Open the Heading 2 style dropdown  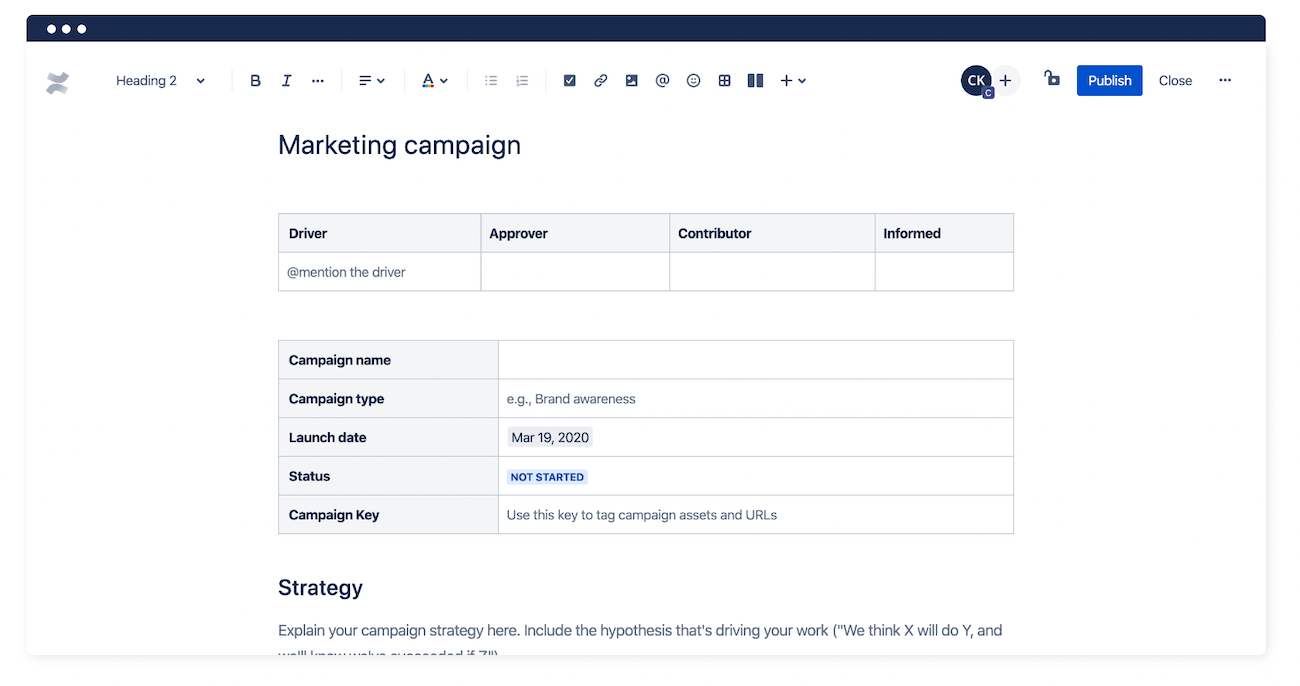pos(160,80)
